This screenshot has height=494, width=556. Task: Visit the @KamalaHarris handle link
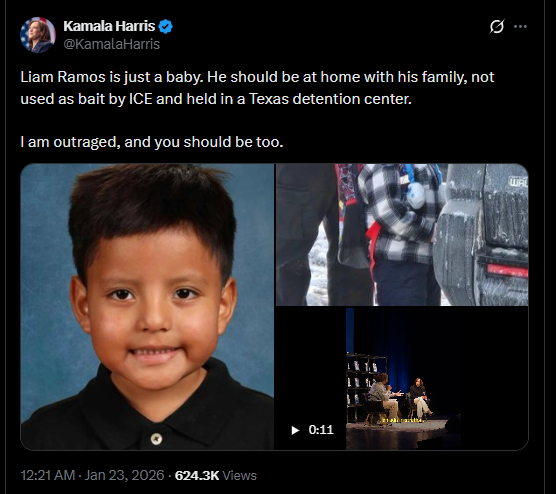tap(112, 44)
